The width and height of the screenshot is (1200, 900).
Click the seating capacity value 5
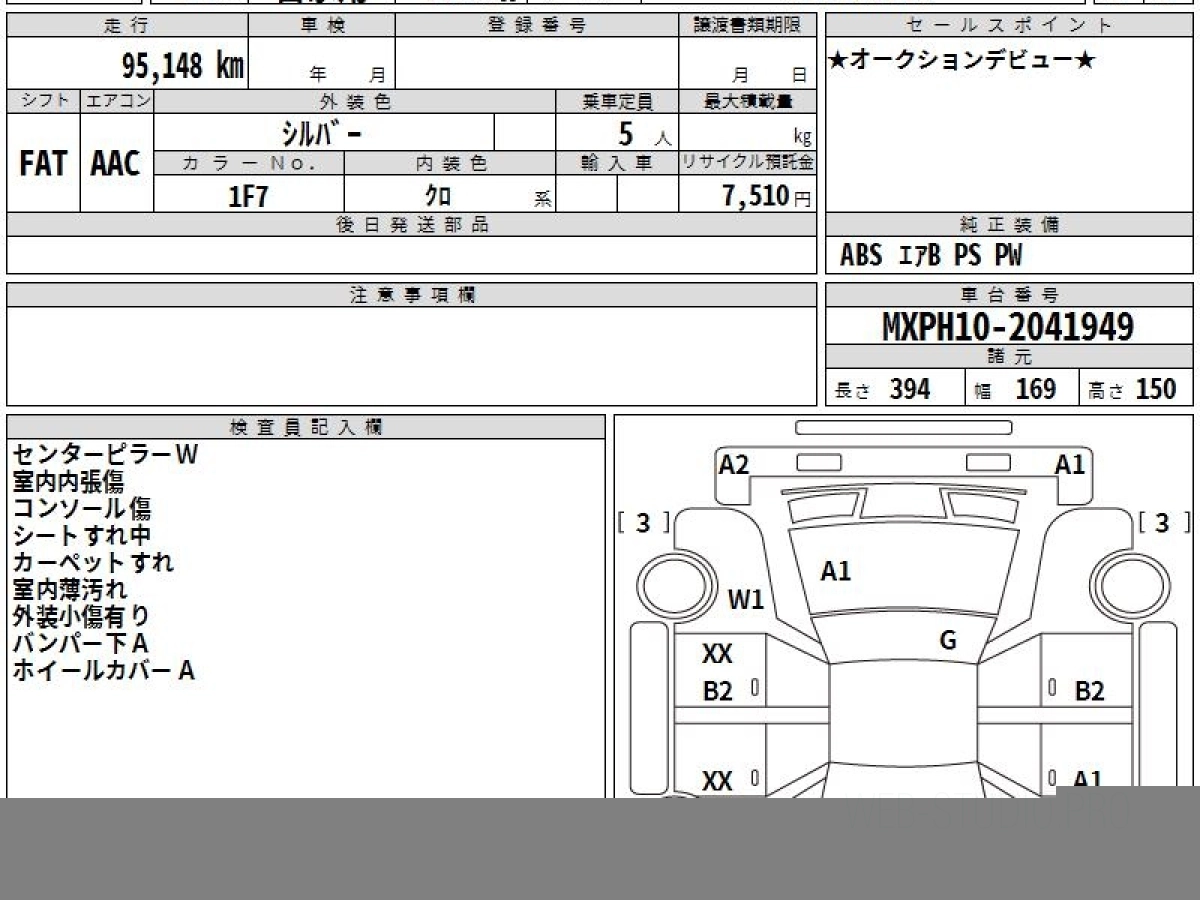tap(627, 133)
